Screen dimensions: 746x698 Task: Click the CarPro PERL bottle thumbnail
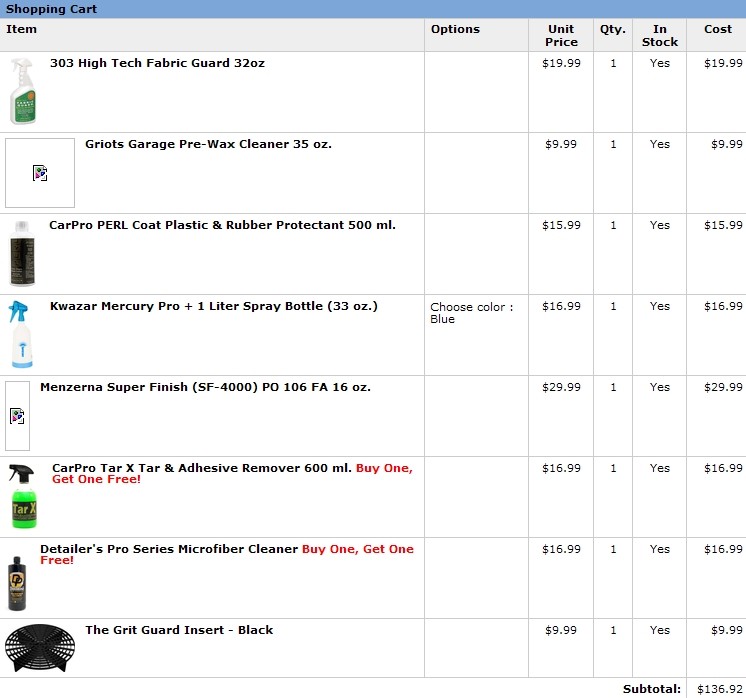pos(22,253)
